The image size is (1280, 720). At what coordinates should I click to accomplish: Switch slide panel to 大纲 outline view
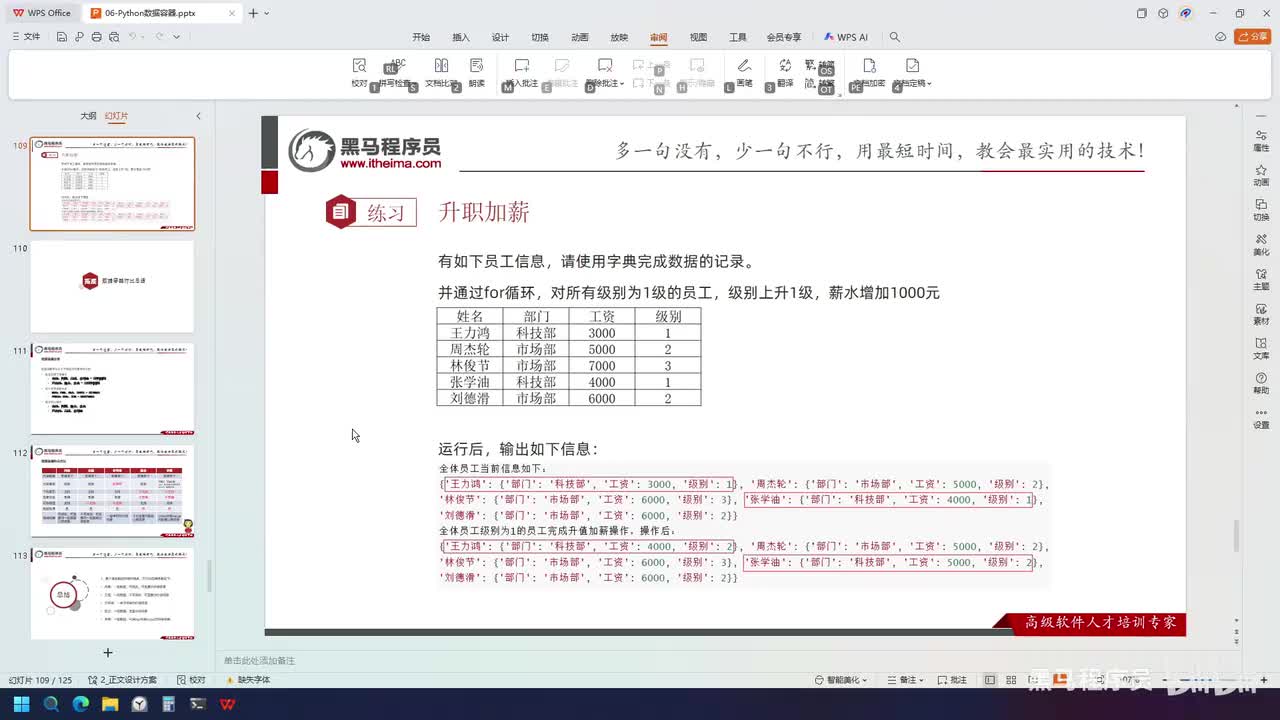pos(88,116)
